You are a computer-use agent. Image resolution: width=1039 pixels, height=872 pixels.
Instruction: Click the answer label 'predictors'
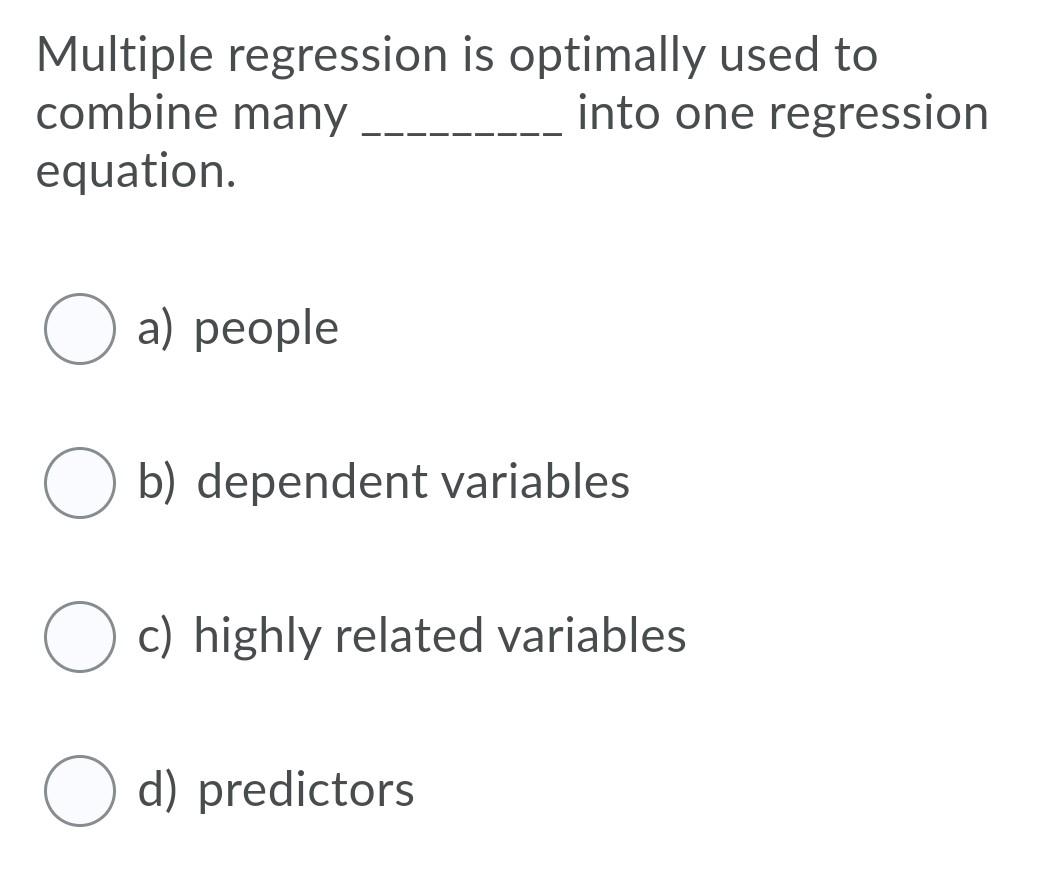tap(307, 789)
